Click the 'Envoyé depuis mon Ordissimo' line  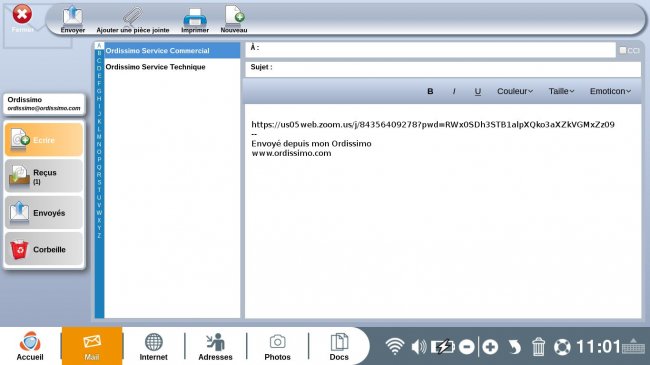(x=311, y=144)
